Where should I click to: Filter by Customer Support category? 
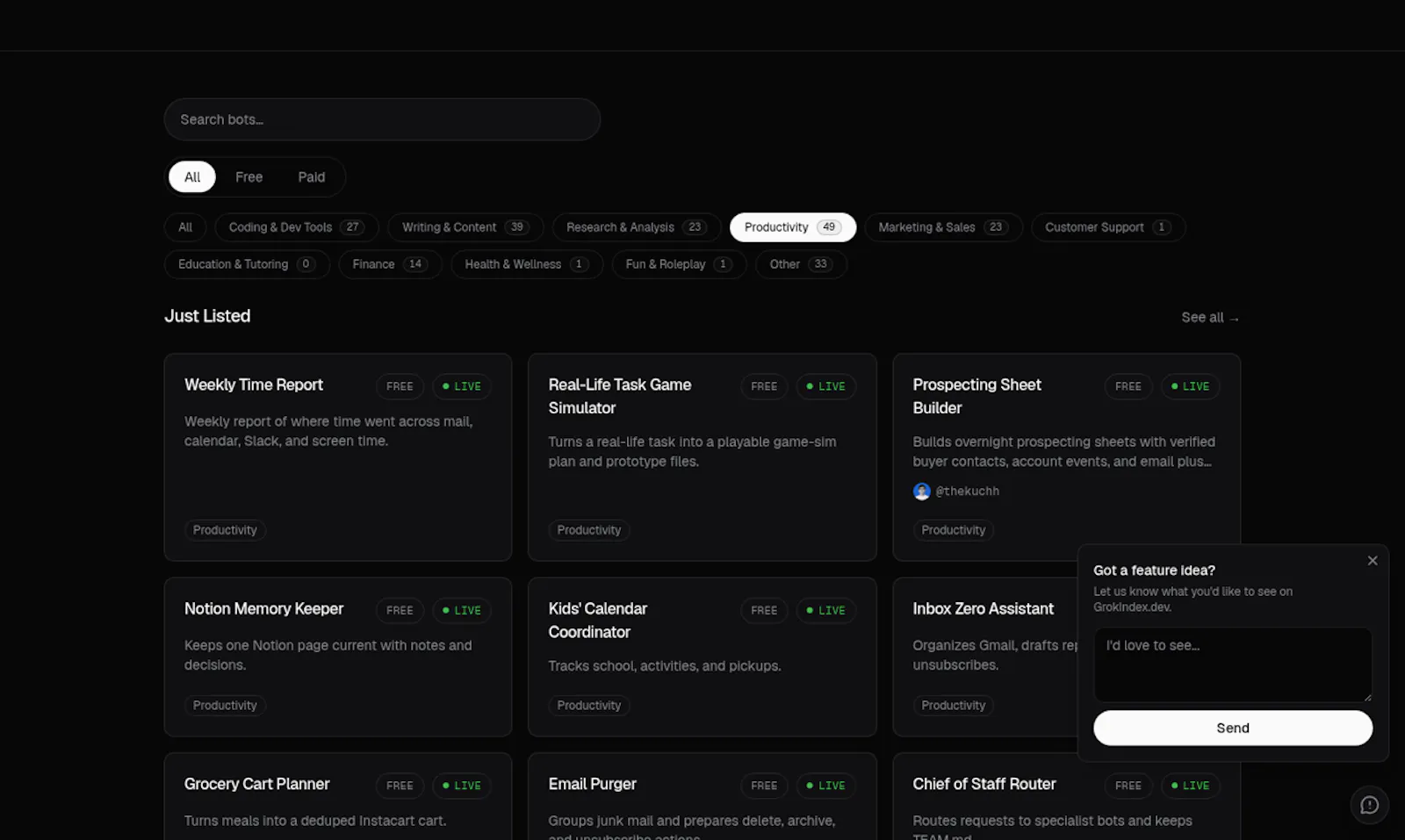(1108, 227)
